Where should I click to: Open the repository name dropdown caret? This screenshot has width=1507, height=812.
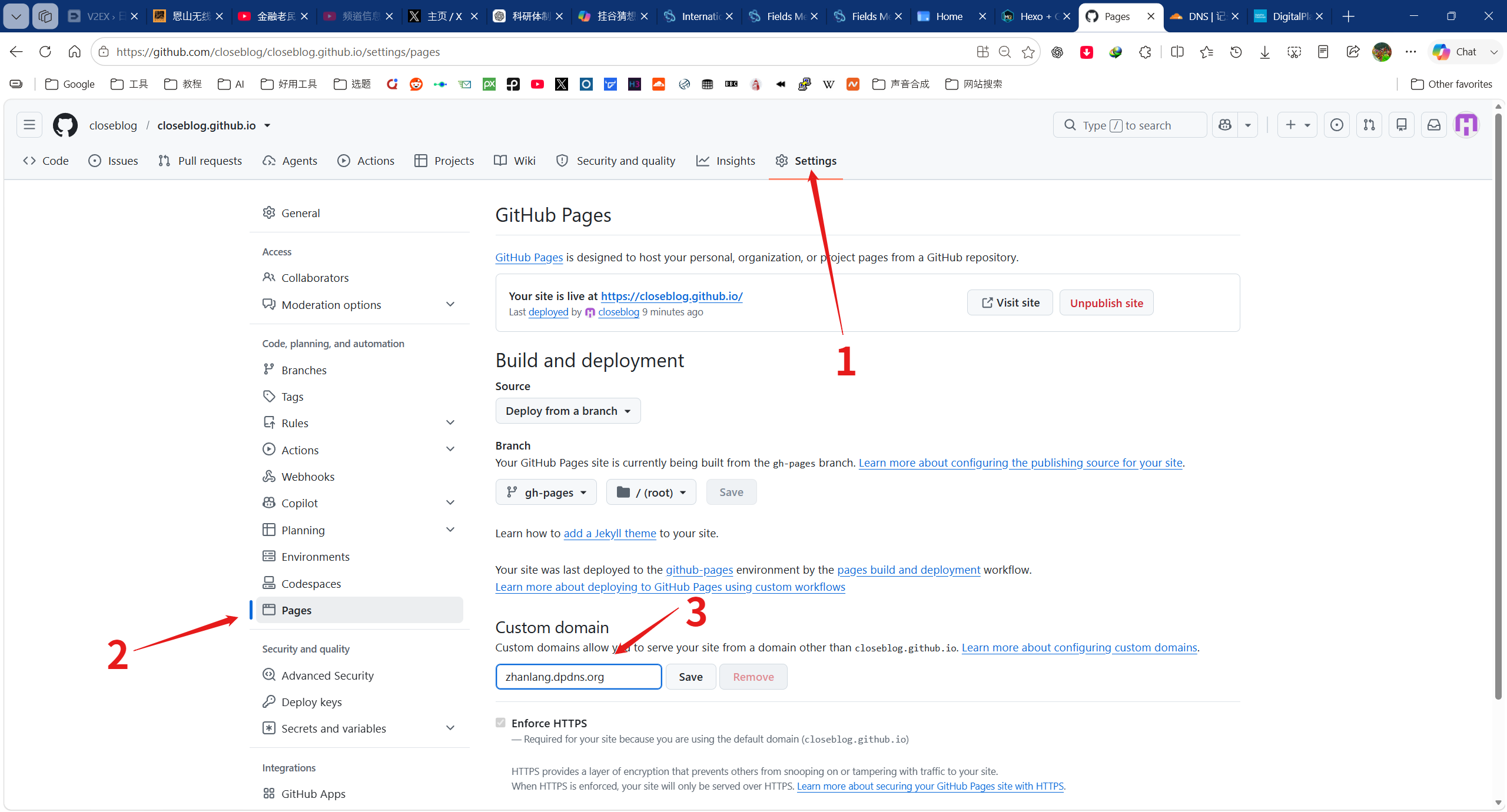pos(267,125)
